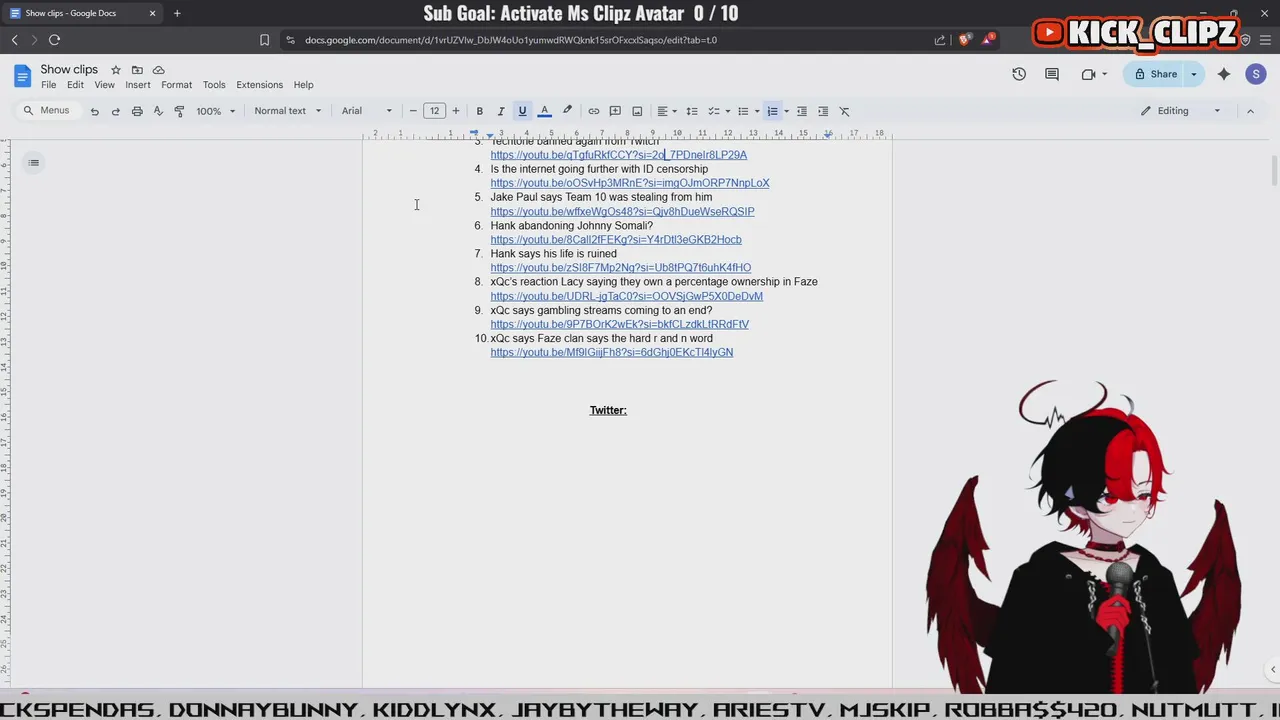Image resolution: width=1280 pixels, height=720 pixels.
Task: Insert link using chain icon
Action: click(x=594, y=111)
